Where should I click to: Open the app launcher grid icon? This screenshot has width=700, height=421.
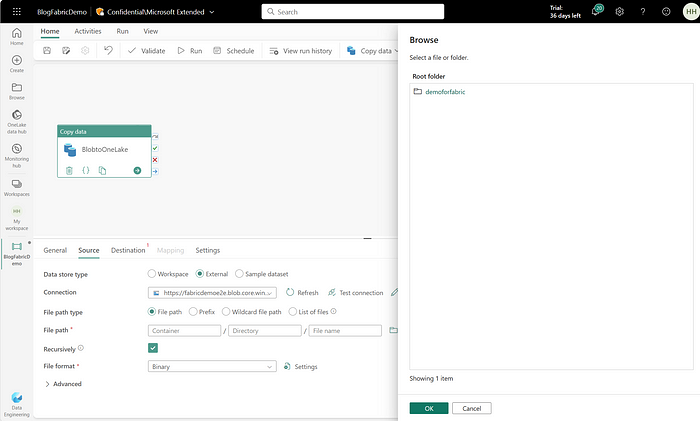pos(17,12)
